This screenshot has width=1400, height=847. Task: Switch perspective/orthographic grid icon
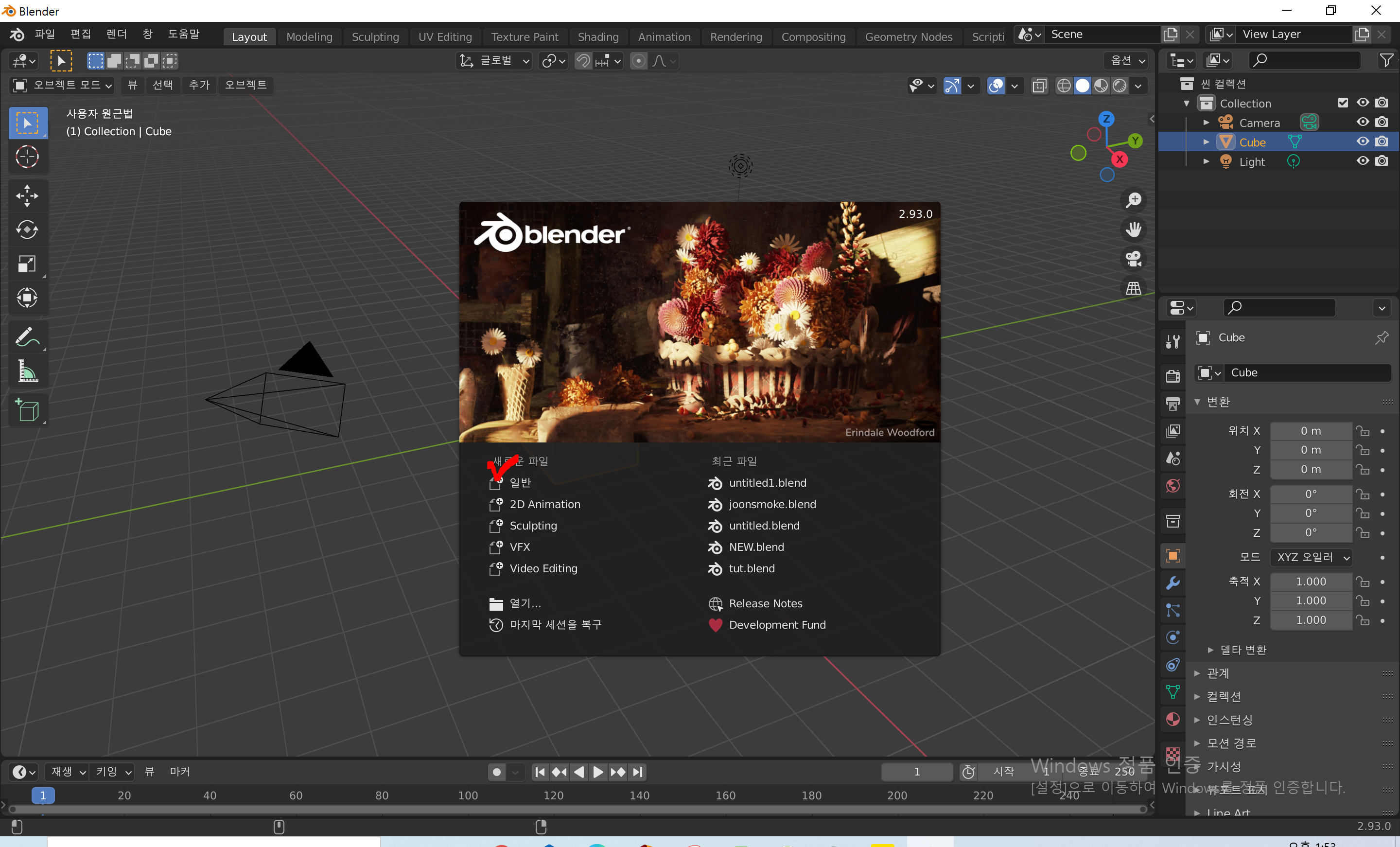tap(1134, 288)
